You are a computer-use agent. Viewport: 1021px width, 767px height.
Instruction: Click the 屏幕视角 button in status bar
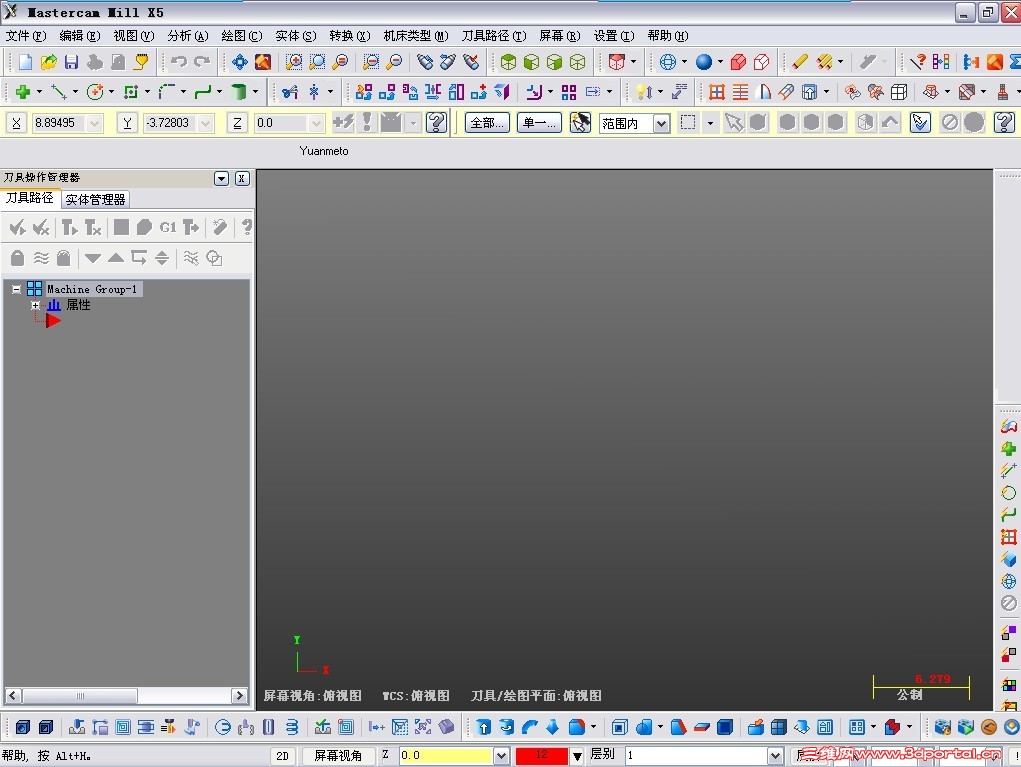pos(338,756)
